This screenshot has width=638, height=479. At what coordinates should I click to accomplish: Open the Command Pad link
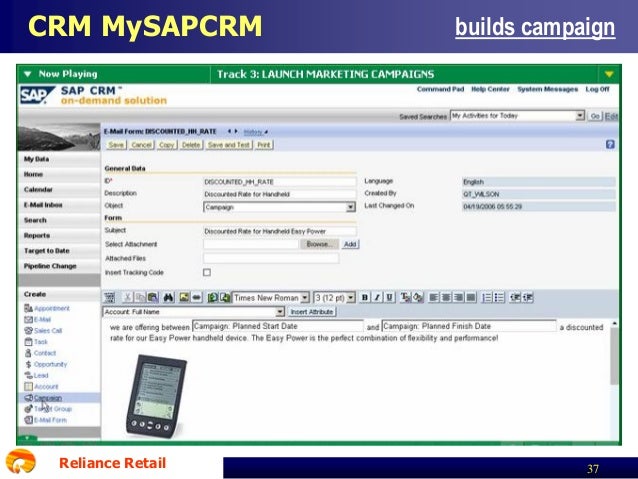[x=440, y=89]
